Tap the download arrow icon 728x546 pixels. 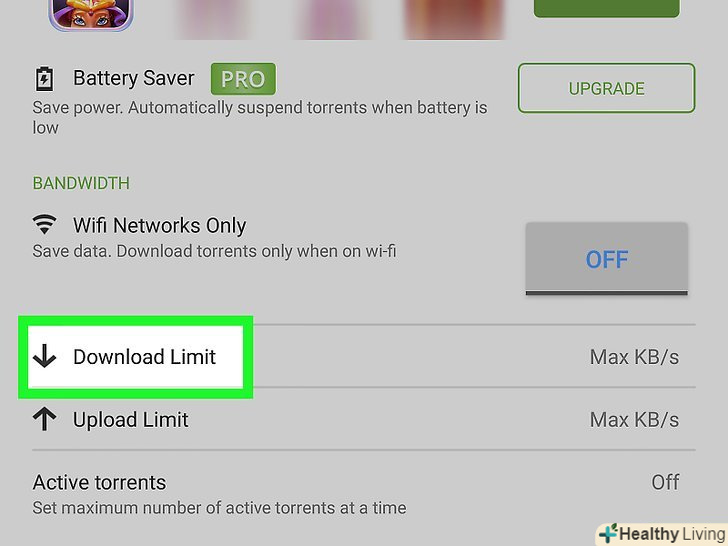45,356
